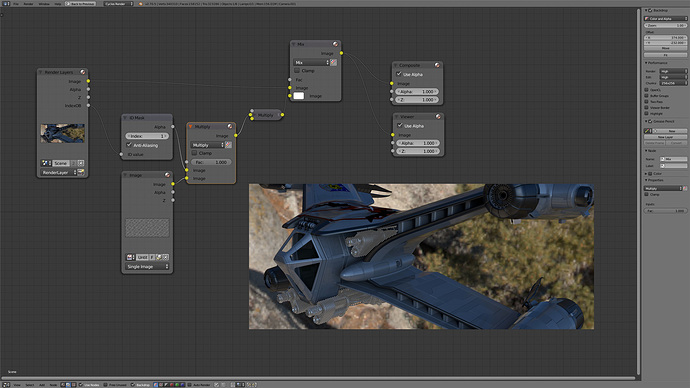Toggle Use Nodes checkbox in bottom header
Viewport: 690px width, 388px height.
tap(81, 384)
